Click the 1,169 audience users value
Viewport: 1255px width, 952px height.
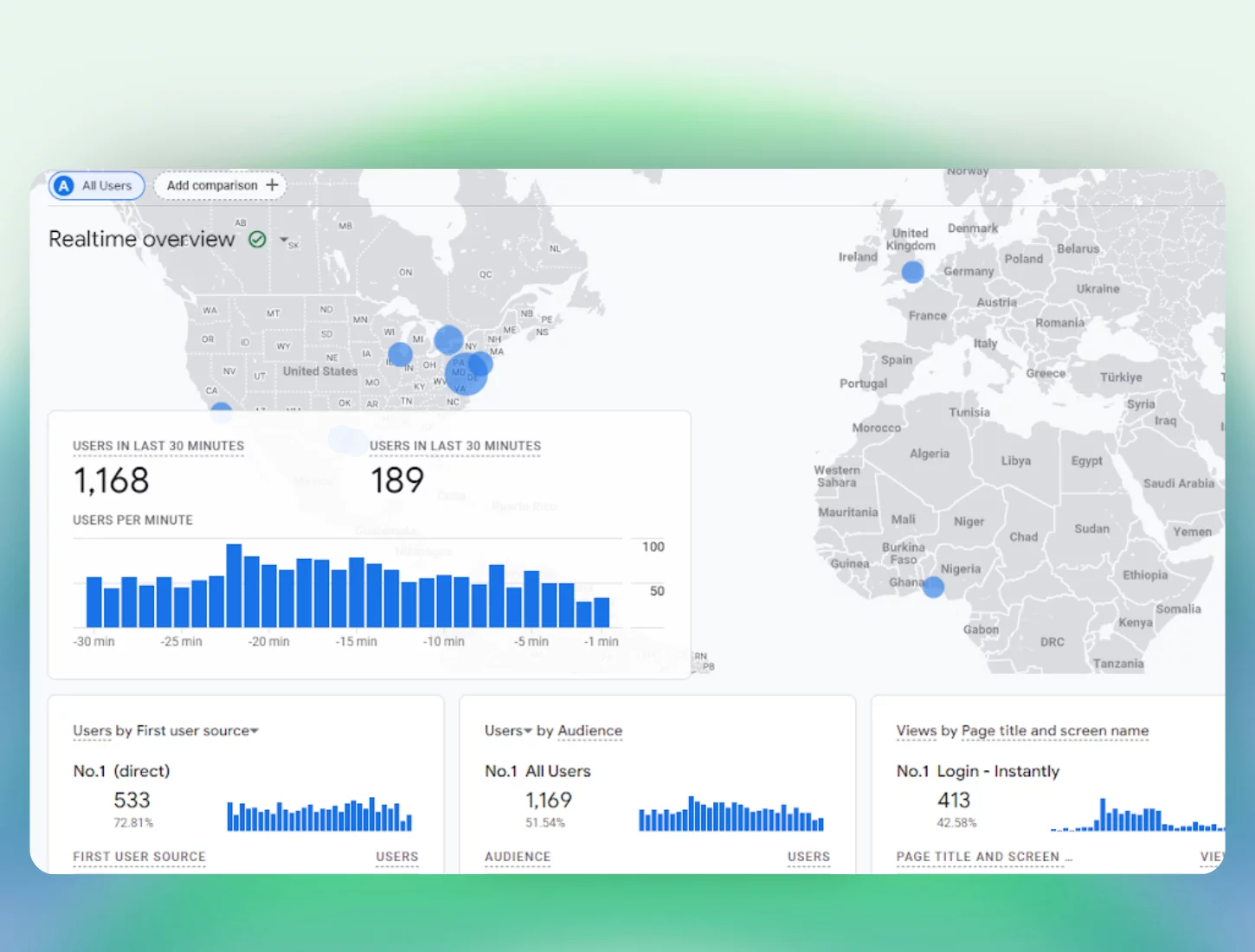[548, 801]
